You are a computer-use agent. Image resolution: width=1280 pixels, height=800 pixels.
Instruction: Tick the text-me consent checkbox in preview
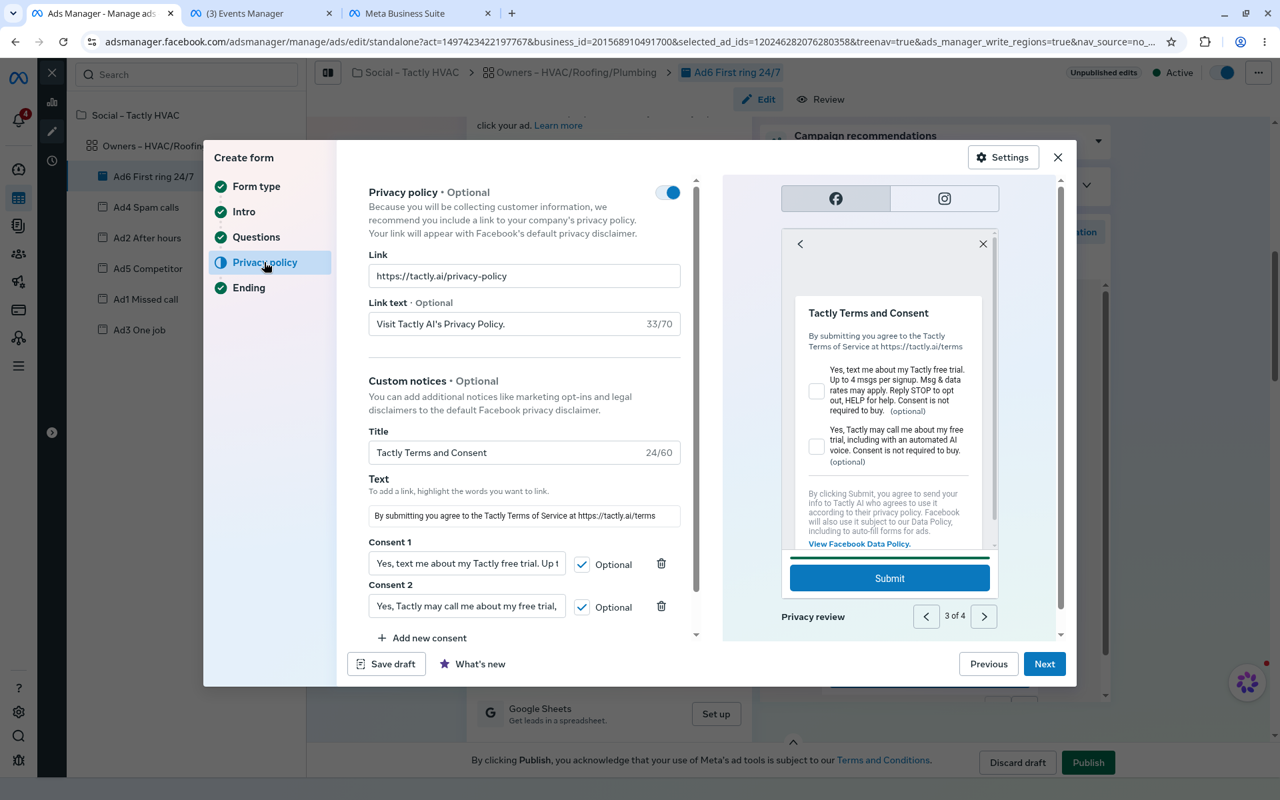pyautogui.click(x=817, y=391)
